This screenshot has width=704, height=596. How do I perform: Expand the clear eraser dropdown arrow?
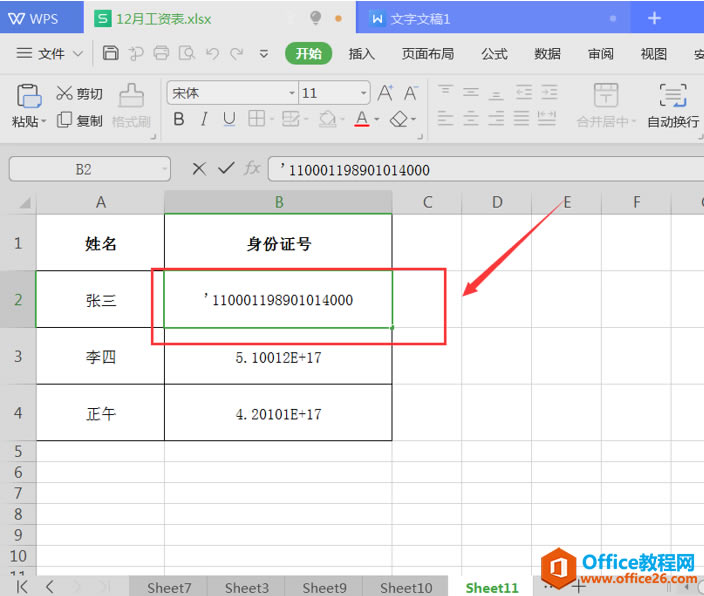click(x=413, y=119)
